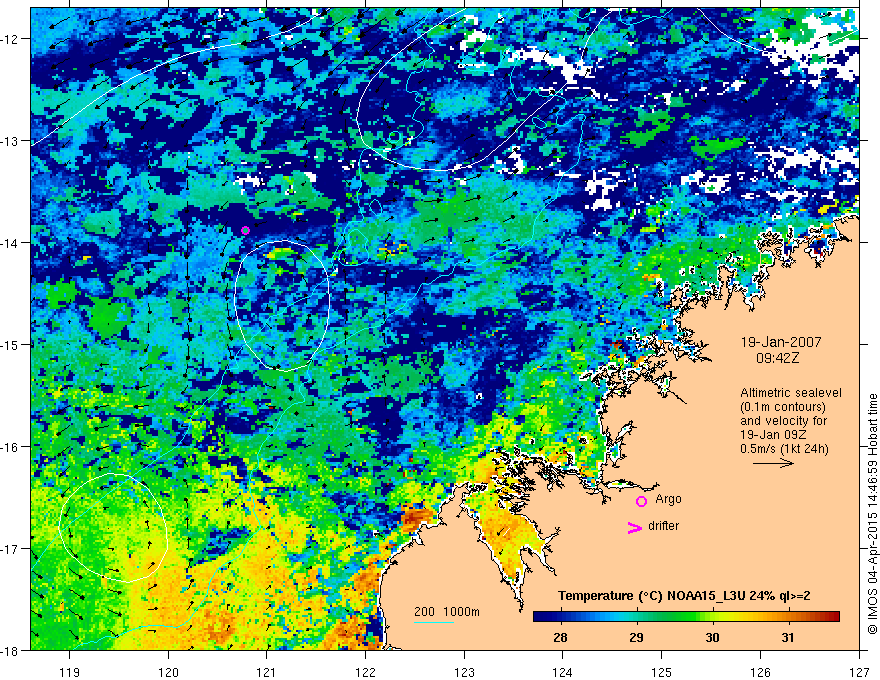The height and width of the screenshot is (680, 880).
Task: Click the dark red end of temperature colorbar
Action: pos(832,617)
